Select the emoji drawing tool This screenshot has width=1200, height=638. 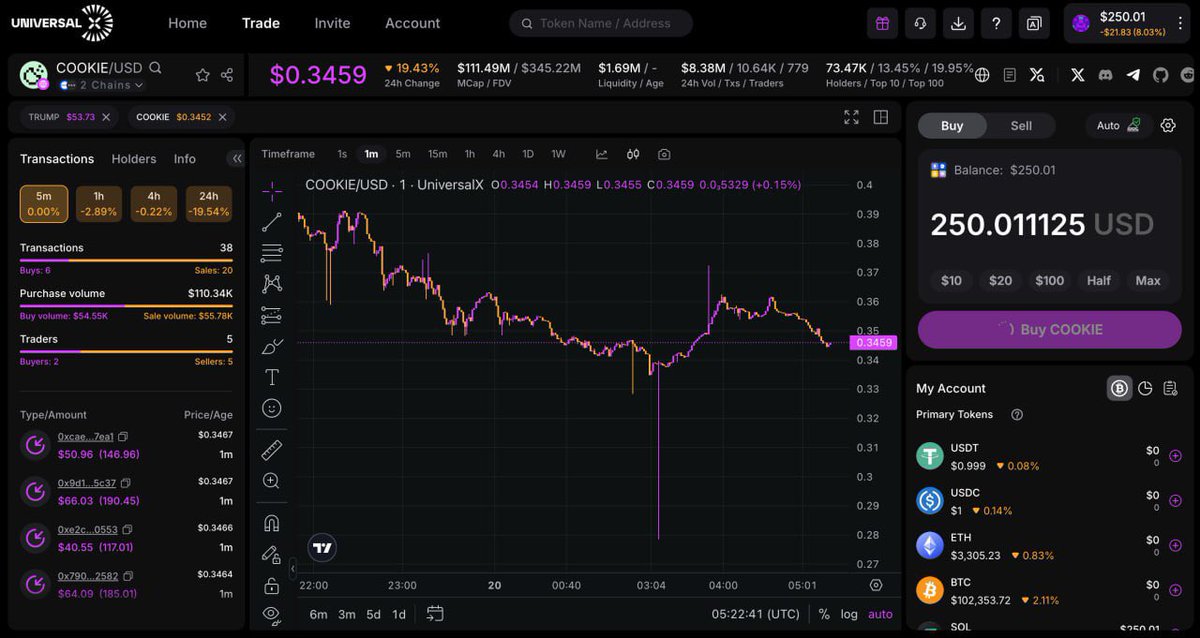tap(271, 406)
